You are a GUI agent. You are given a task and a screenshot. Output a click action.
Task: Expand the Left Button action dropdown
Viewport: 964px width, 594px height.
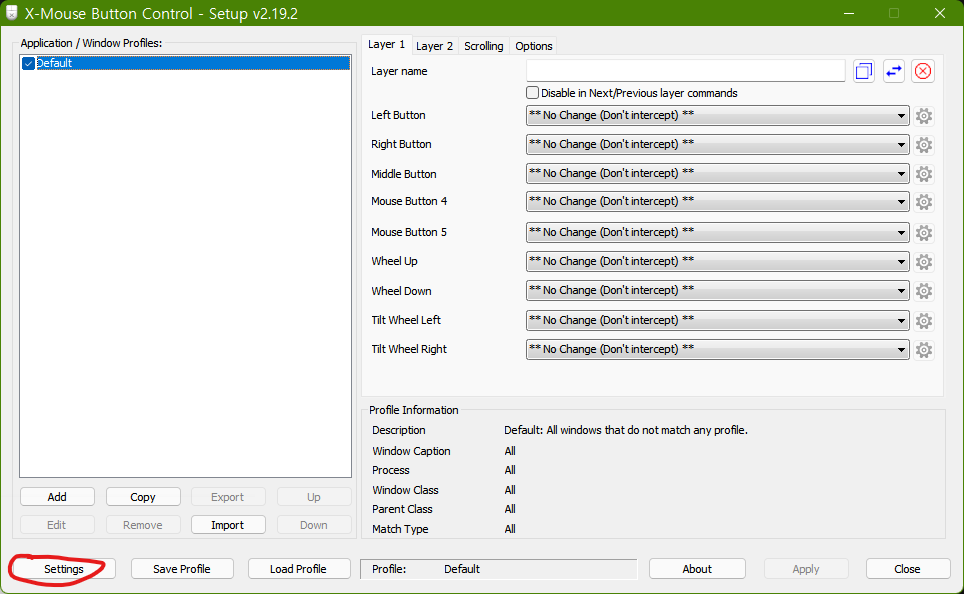pos(717,116)
